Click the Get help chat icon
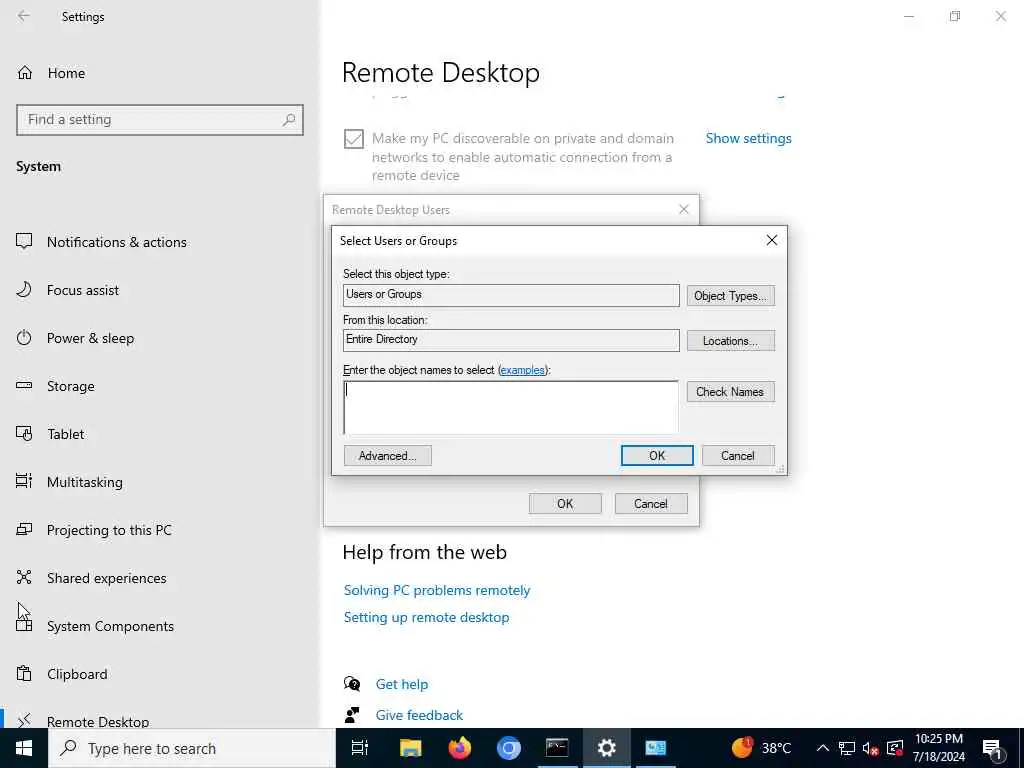The width and height of the screenshot is (1024, 768). [x=352, y=684]
